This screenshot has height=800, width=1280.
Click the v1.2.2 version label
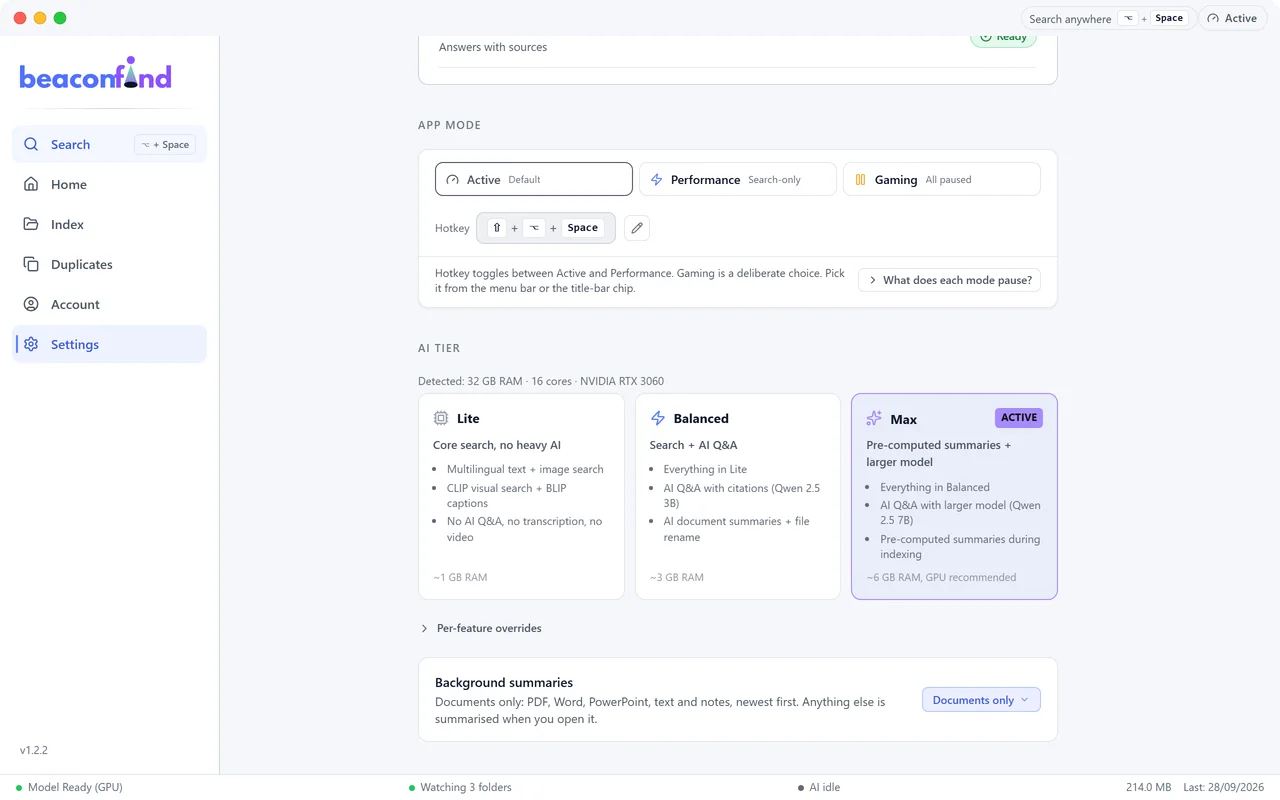tap(34, 750)
